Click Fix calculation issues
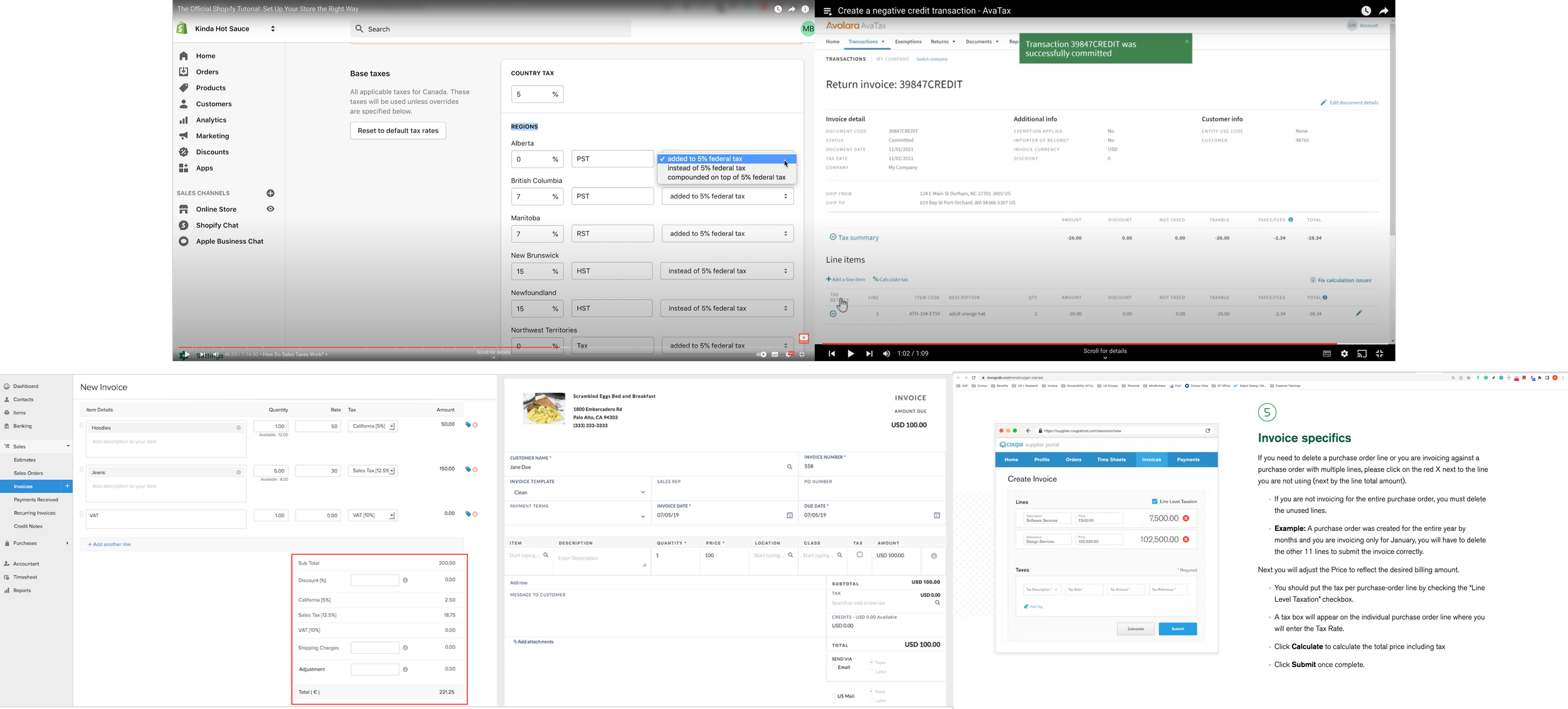1568x709 pixels. pyautogui.click(x=1340, y=280)
